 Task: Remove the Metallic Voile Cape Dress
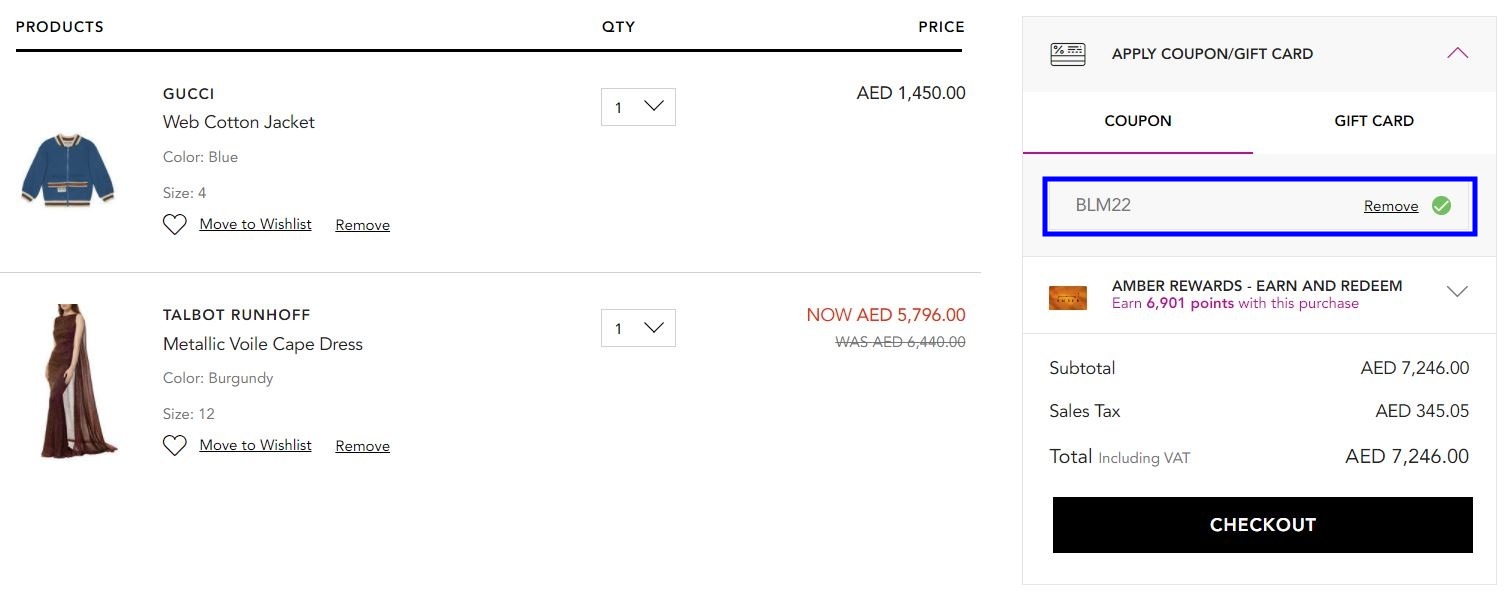(362, 445)
